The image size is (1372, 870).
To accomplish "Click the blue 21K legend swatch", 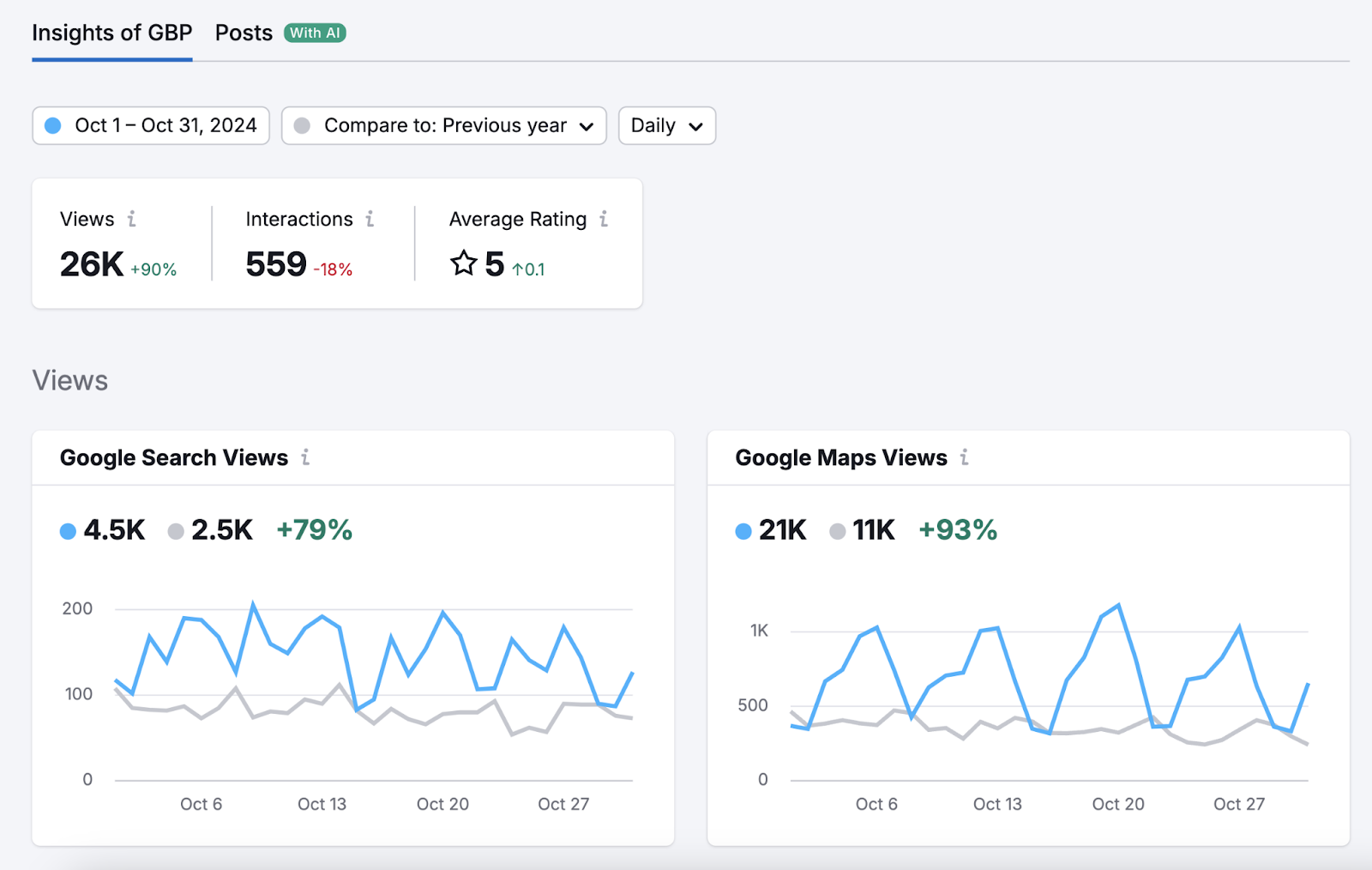I will click(742, 530).
